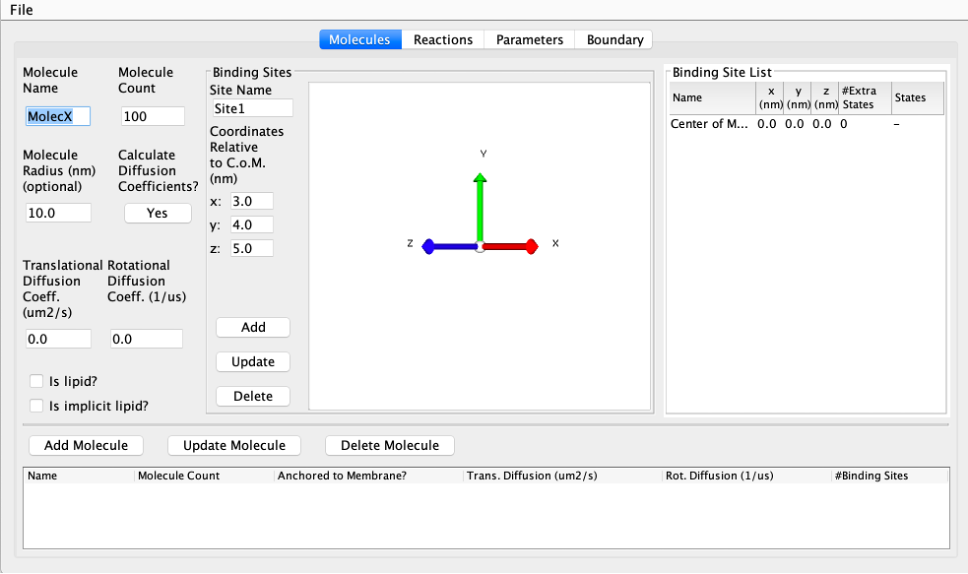Click the z coordinate field showing 5.0
The height and width of the screenshot is (574, 968).
click(x=252, y=248)
